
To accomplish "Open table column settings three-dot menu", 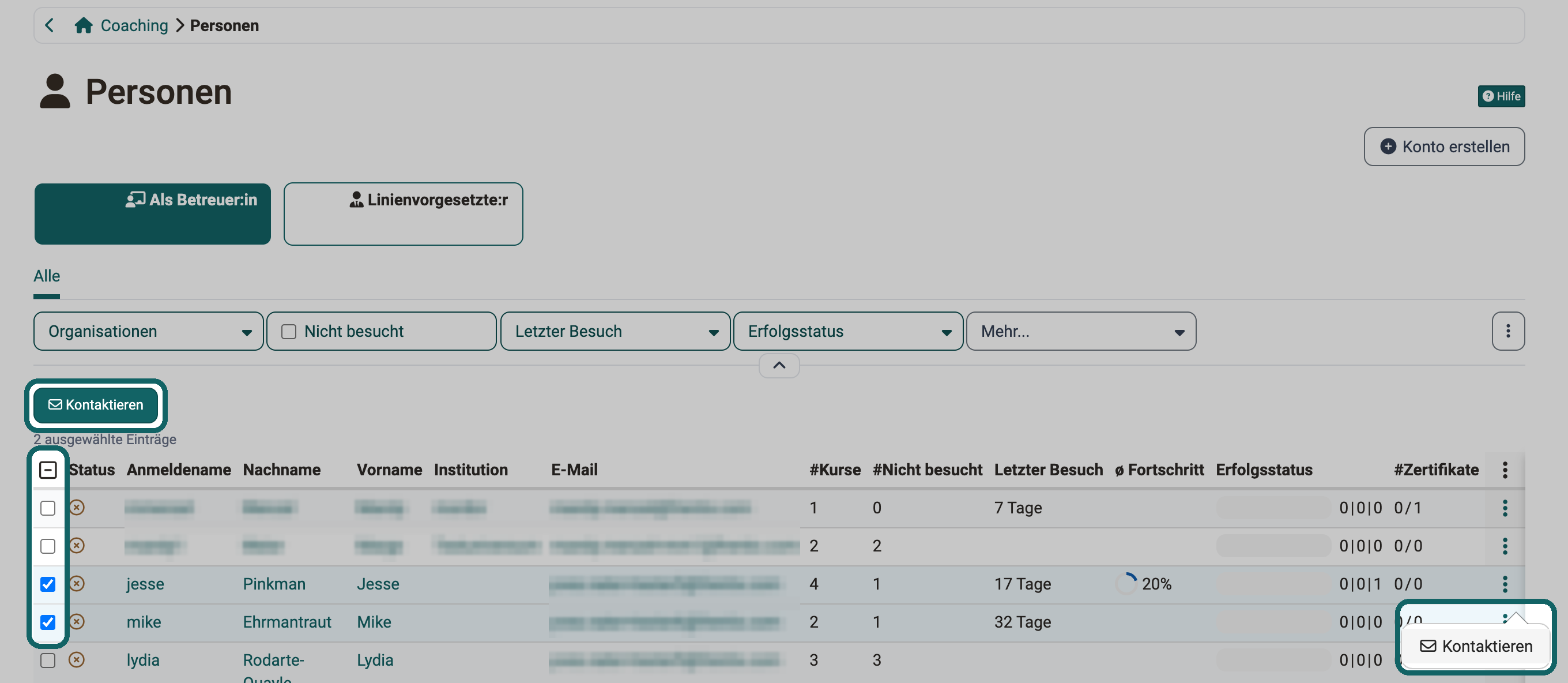I will 1504,470.
